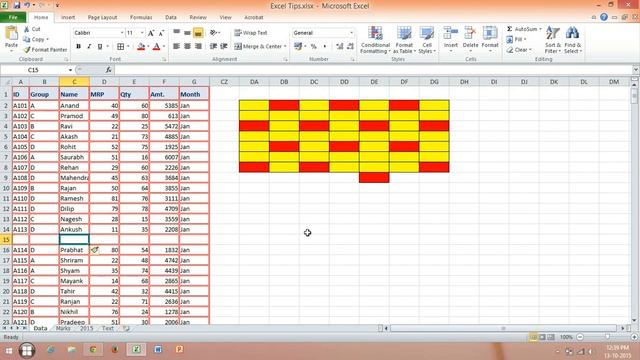Open PowerPoint from the taskbar
This screenshot has height=360, width=640.
(179, 350)
